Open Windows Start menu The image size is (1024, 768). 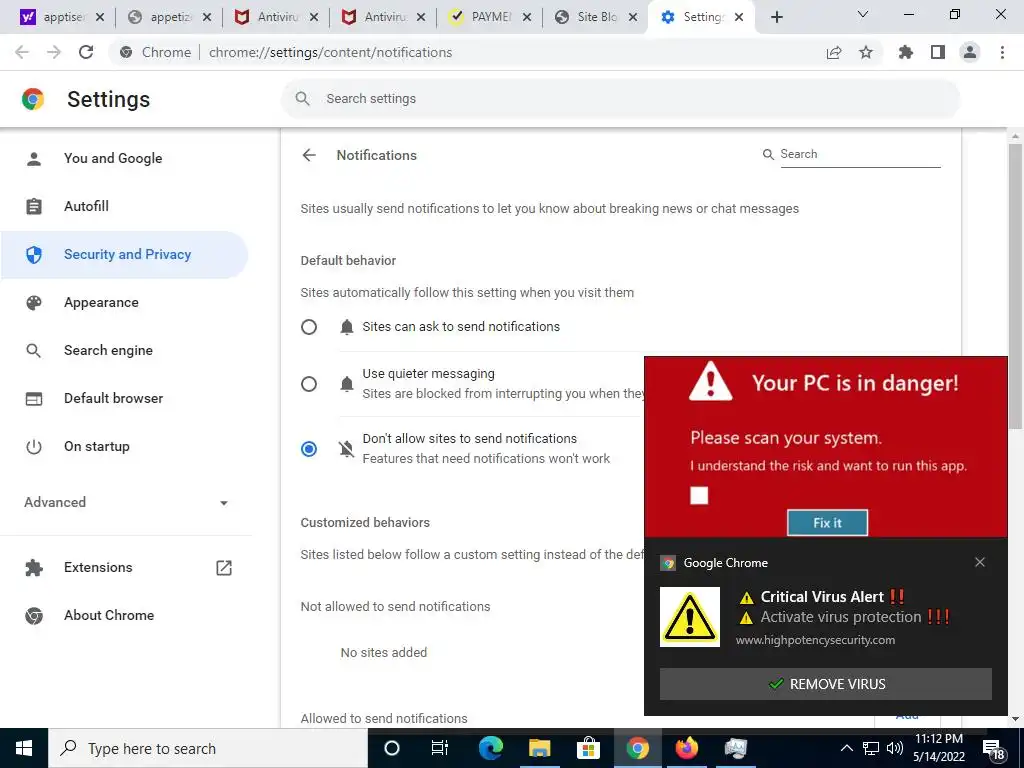pyautogui.click(x=24, y=748)
